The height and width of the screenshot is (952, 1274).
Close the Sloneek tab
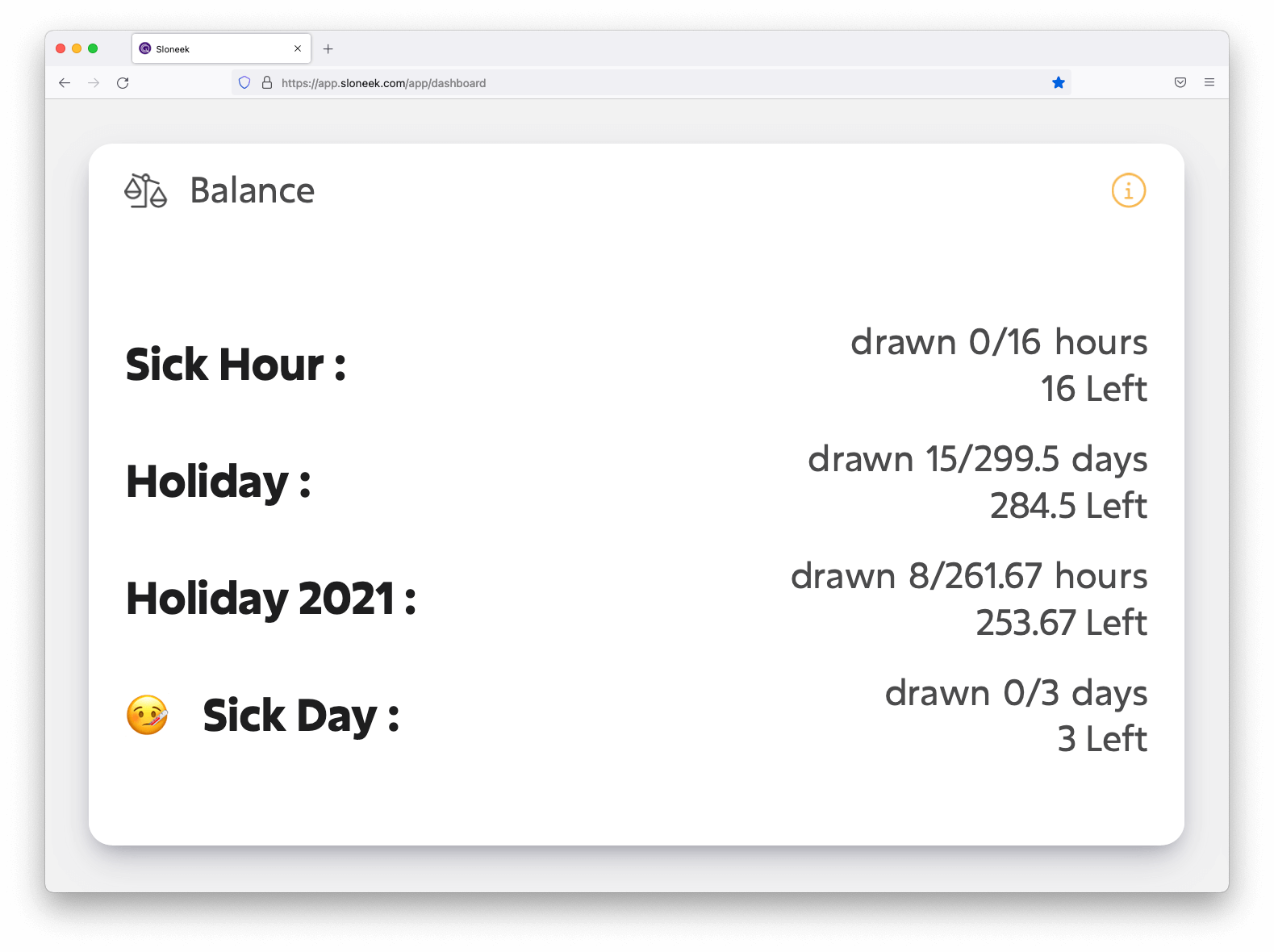(298, 48)
